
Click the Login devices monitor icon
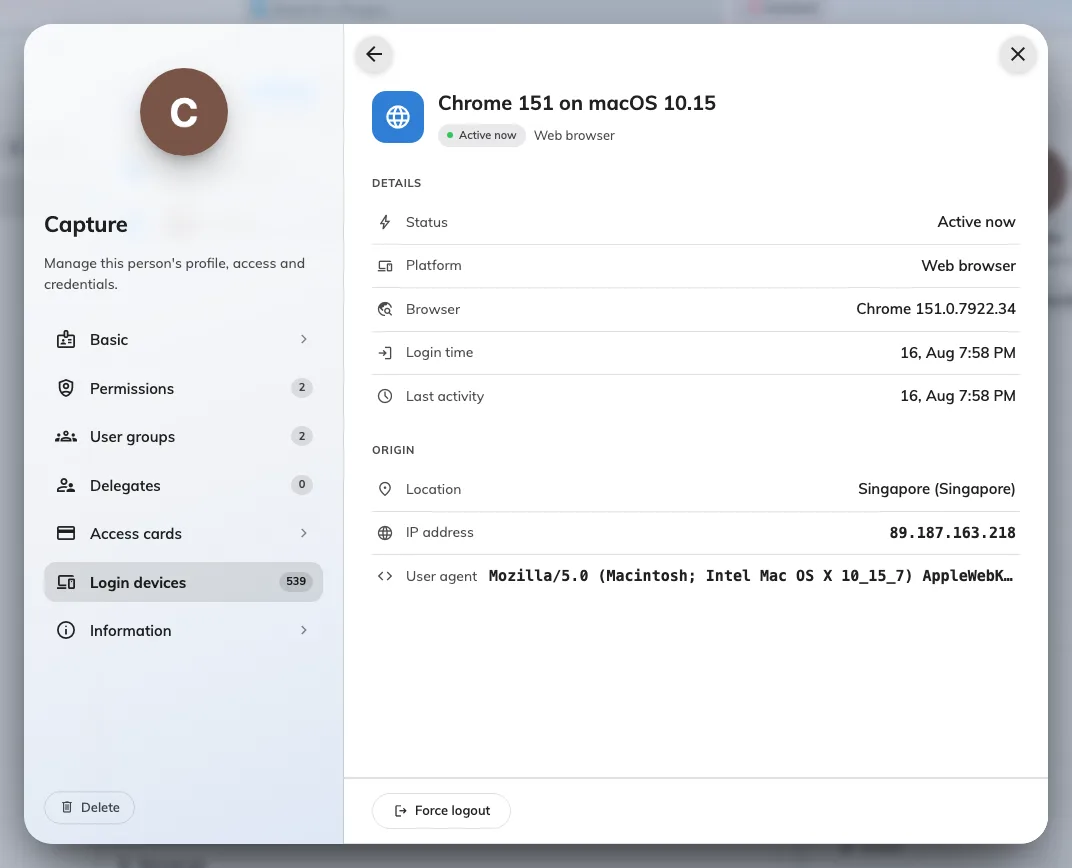click(66, 582)
